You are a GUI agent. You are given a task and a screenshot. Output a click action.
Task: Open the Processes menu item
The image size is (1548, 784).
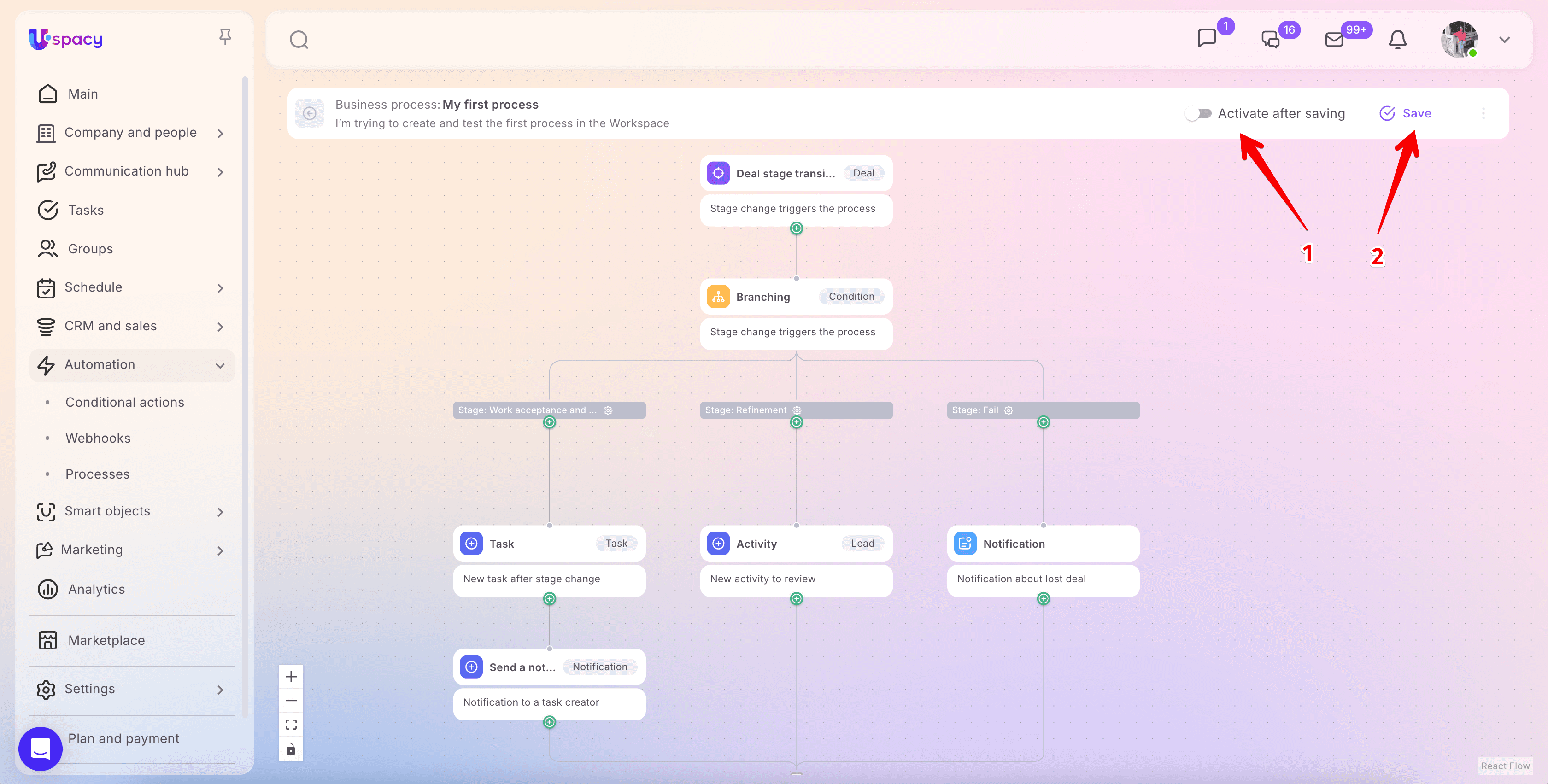[97, 474]
